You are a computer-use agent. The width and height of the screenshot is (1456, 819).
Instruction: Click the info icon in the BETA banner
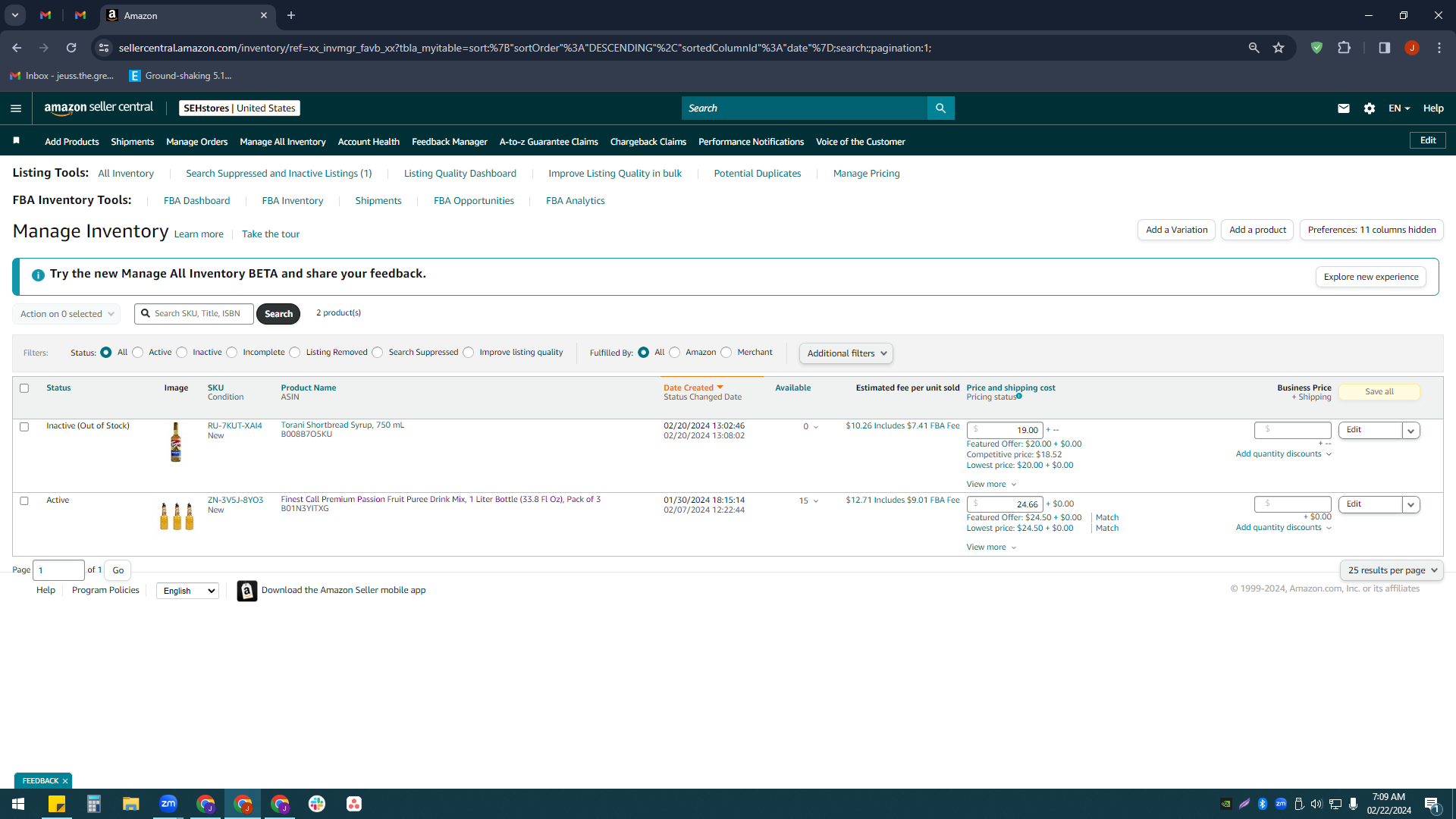pos(38,275)
